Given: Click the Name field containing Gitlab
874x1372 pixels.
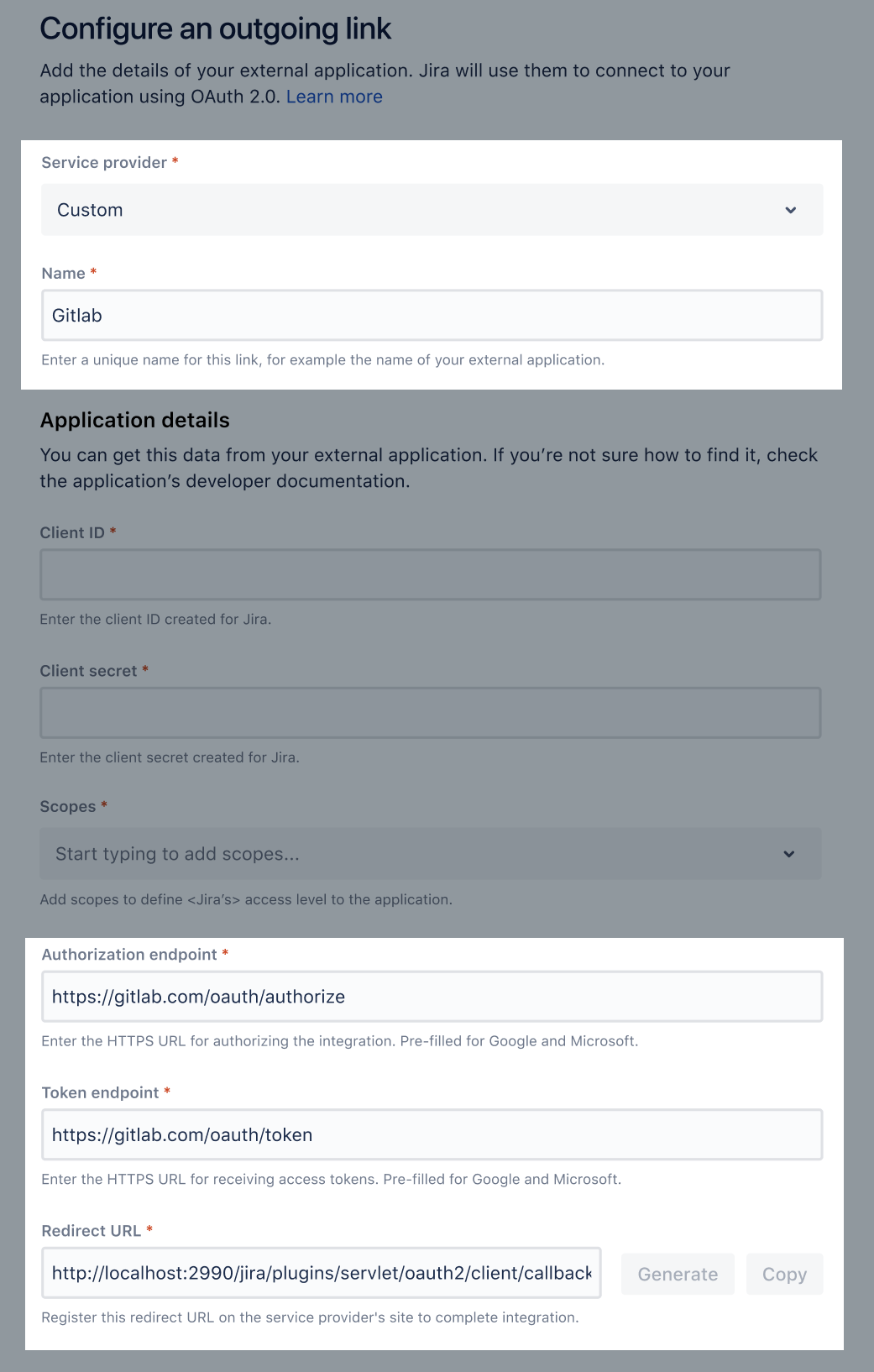Looking at the screenshot, I should tap(432, 316).
